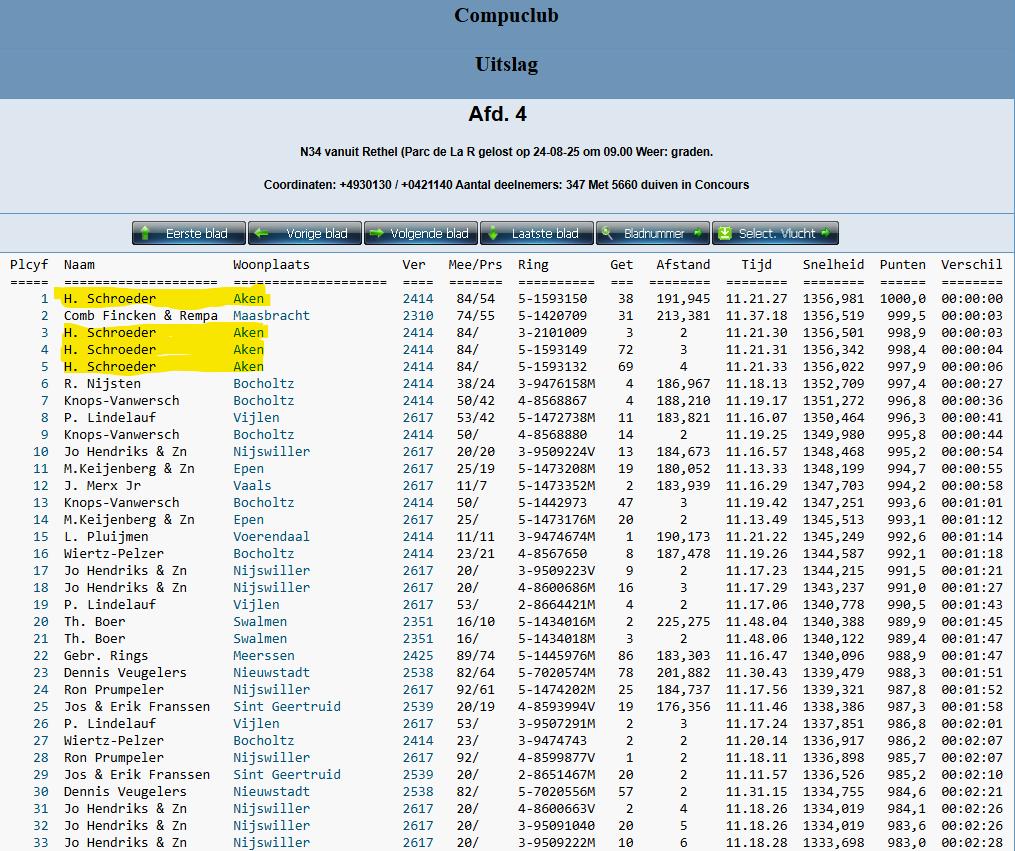1015x851 pixels.
Task: Open the Select. Vlucht flight selector
Action: tap(776, 234)
